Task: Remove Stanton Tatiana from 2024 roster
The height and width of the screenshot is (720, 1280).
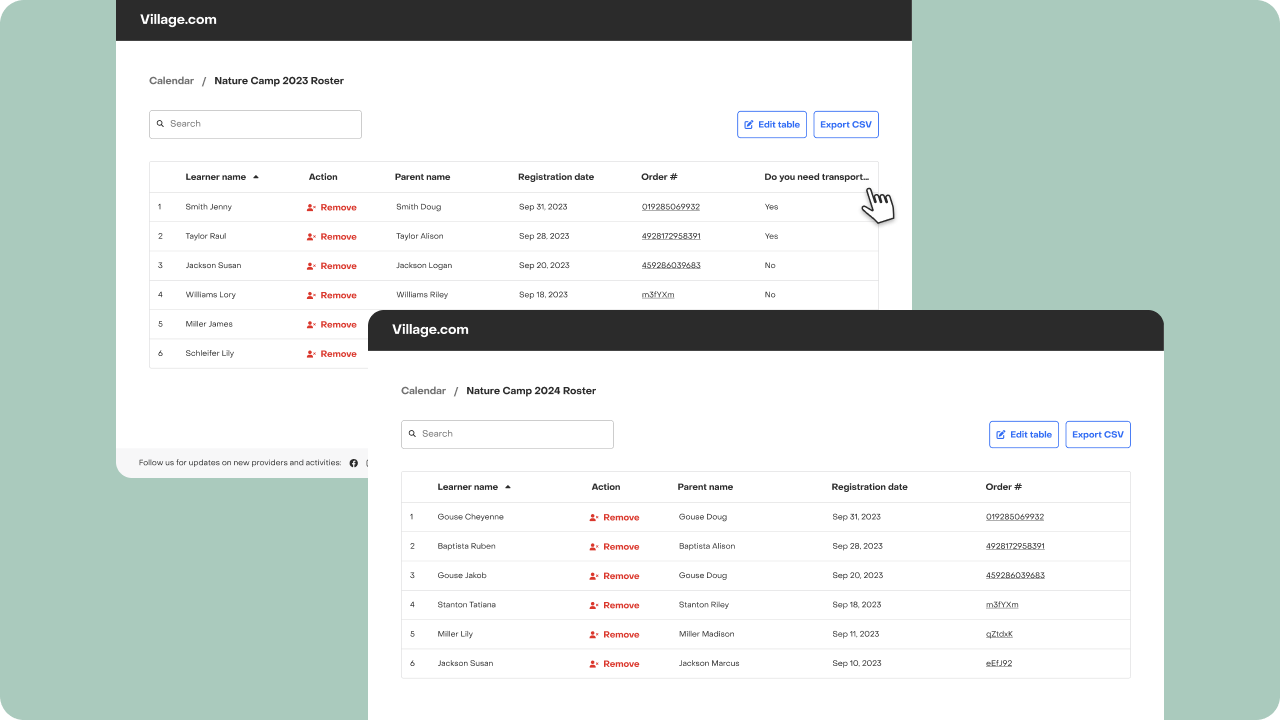Action: [614, 605]
